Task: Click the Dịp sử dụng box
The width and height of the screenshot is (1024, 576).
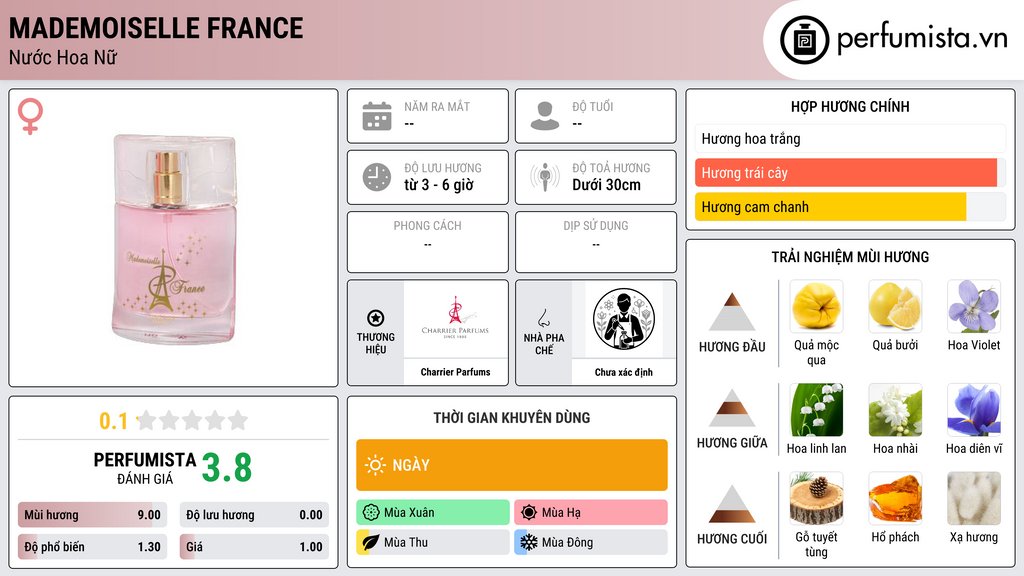Action: [x=596, y=242]
